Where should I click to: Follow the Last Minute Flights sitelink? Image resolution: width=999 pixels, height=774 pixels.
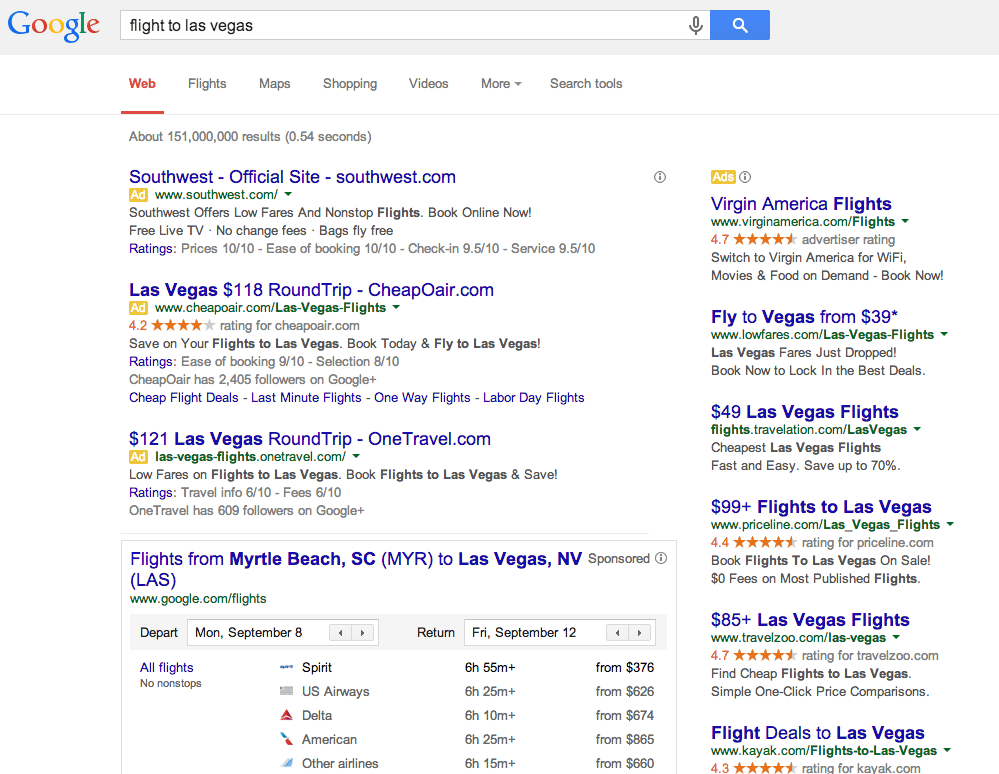(306, 398)
